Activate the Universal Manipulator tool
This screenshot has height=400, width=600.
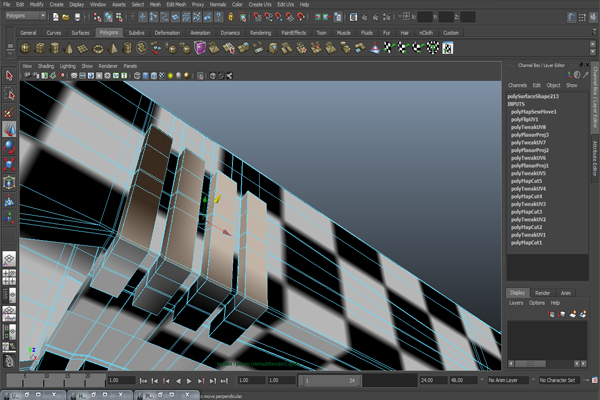click(9, 183)
